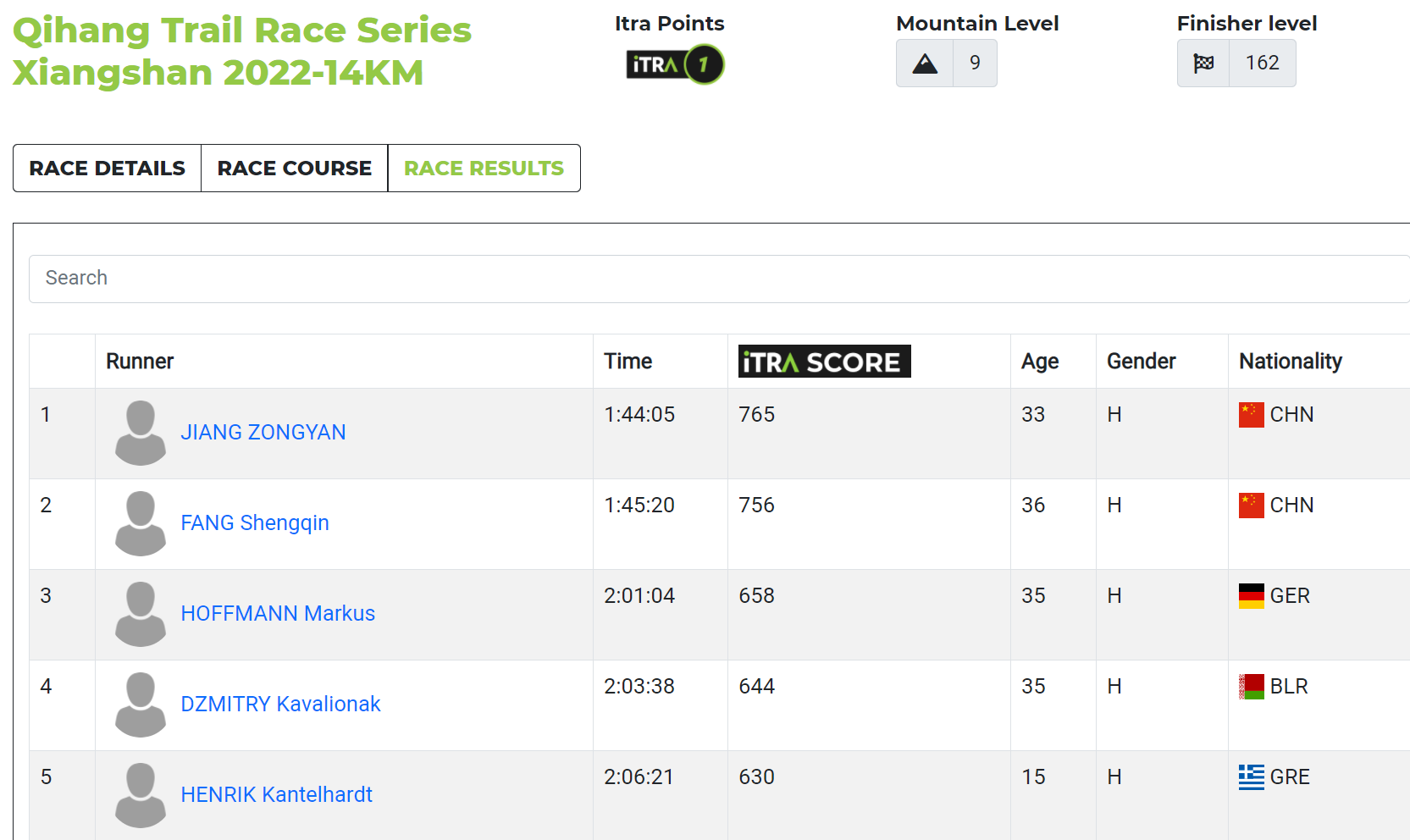The height and width of the screenshot is (840, 1410).
Task: Open HENRIK Kantelhardt runner link
Action: pos(276,795)
